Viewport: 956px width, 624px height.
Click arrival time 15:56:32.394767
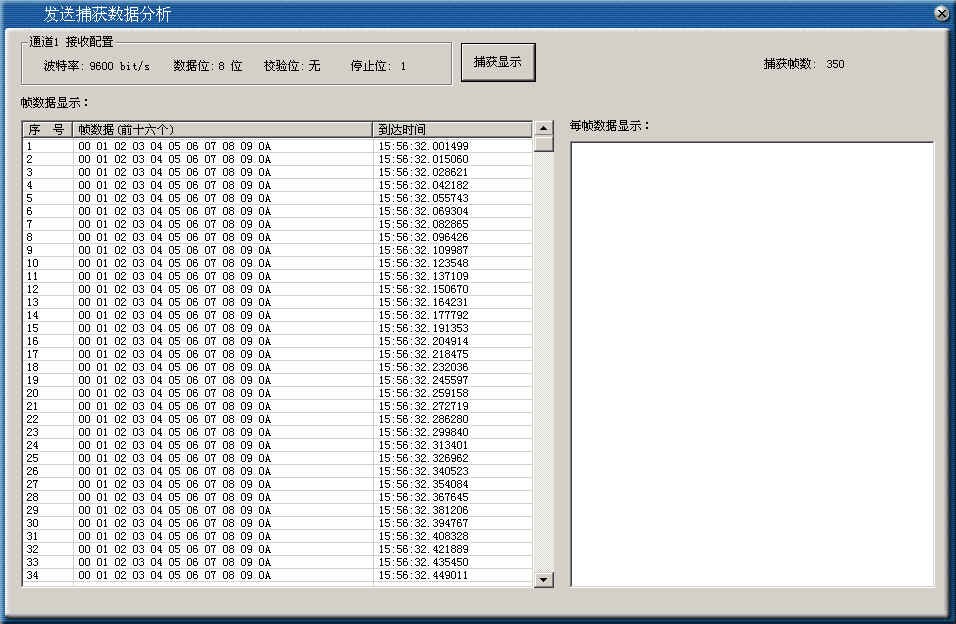424,523
